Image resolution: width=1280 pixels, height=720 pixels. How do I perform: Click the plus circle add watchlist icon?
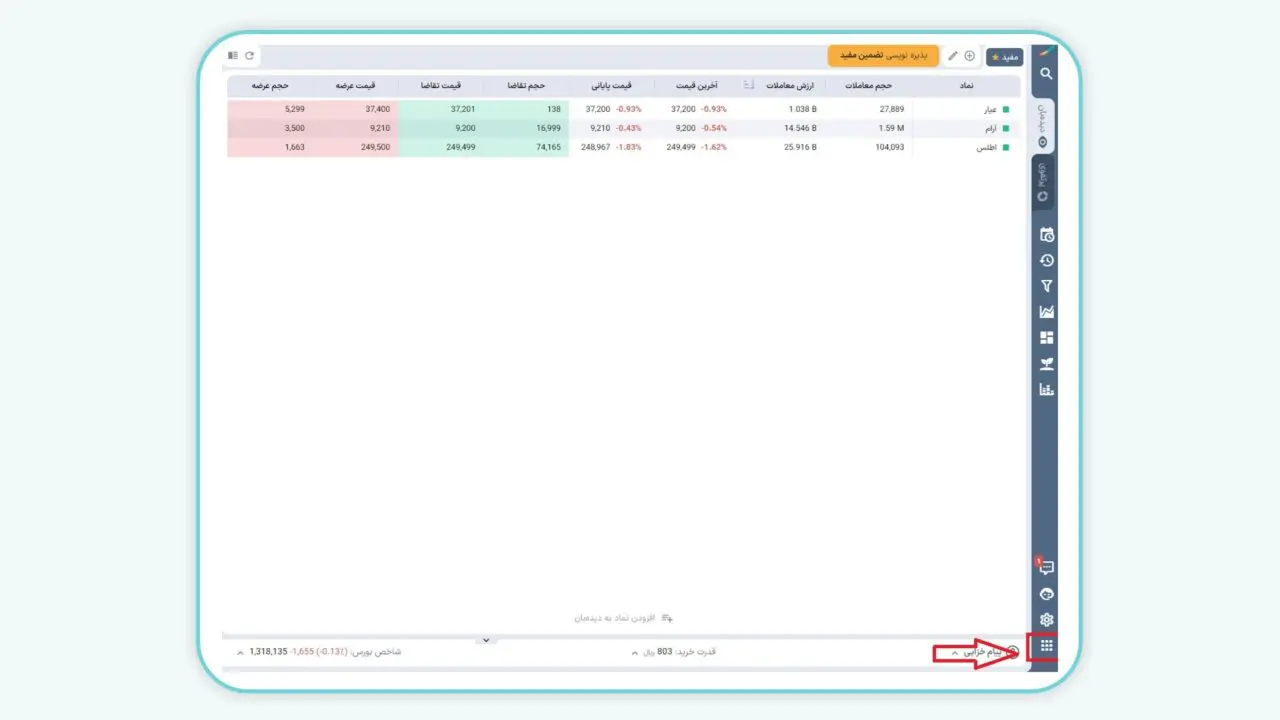click(x=969, y=56)
